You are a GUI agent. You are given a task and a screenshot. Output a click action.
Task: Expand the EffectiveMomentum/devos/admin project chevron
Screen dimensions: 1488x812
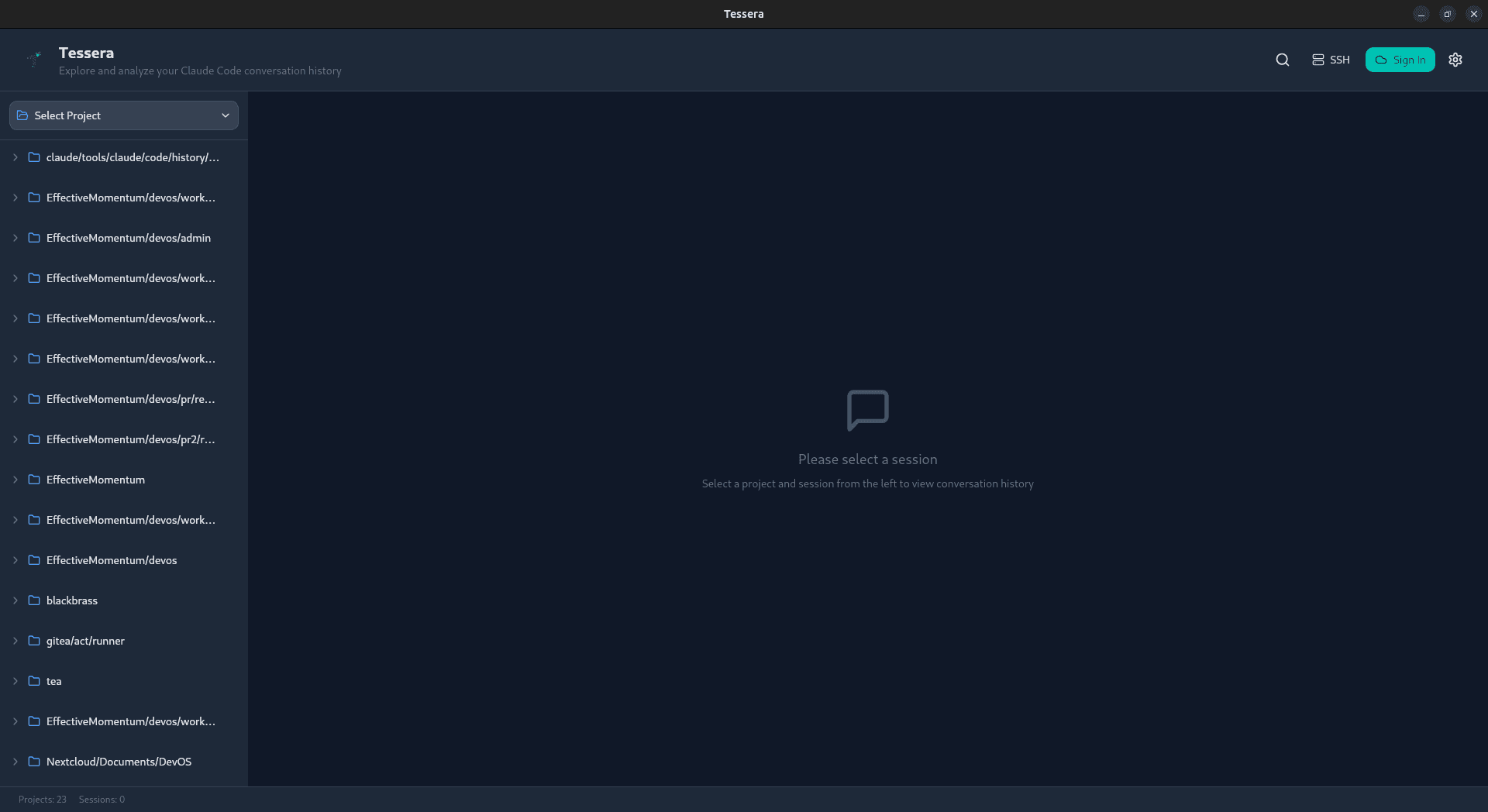[x=15, y=238]
